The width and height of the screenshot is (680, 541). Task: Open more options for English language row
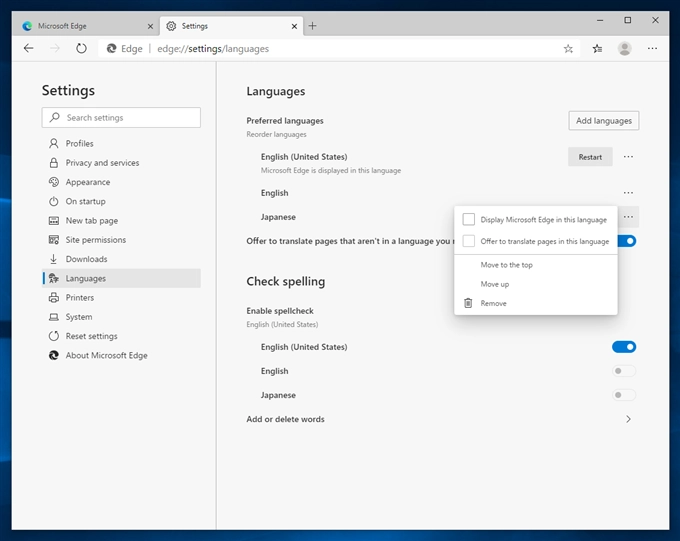pyautogui.click(x=628, y=193)
